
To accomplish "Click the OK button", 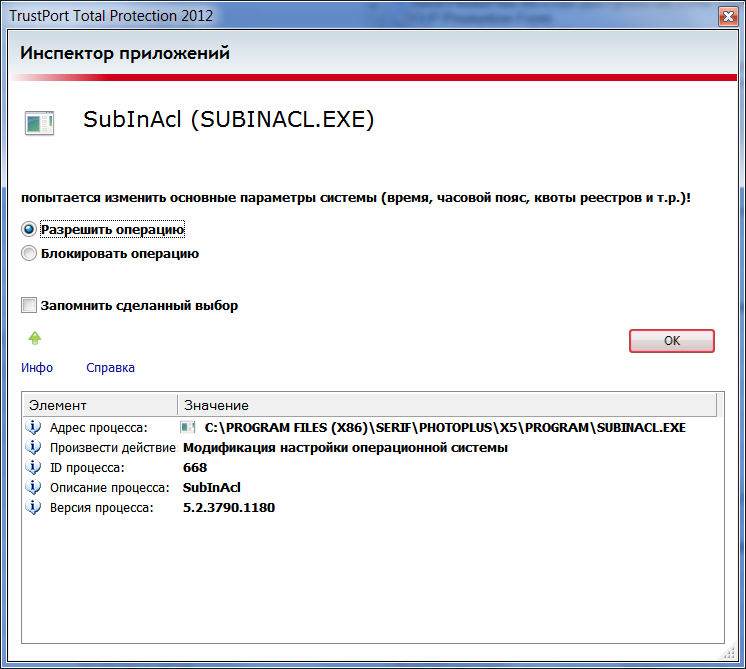I will [x=671, y=341].
